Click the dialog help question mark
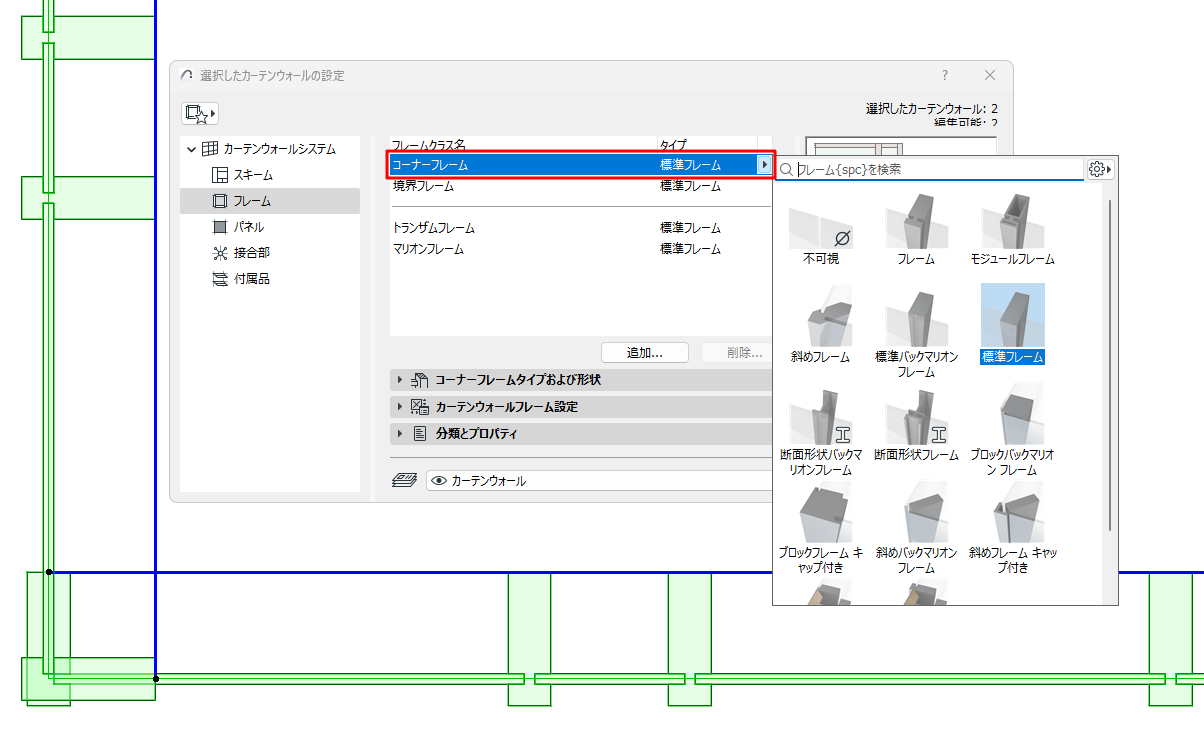1204x729 pixels. coord(945,76)
